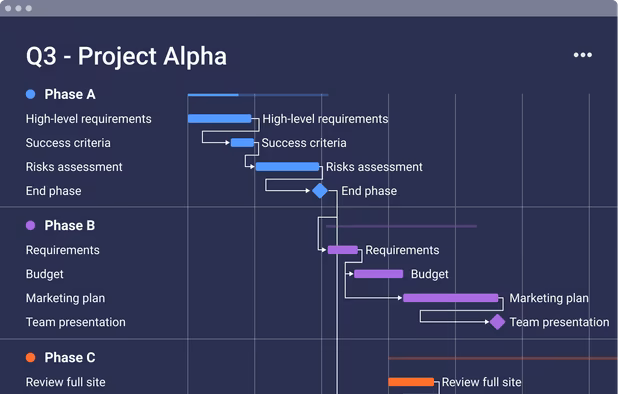Click the Review full site orange Gantt bar

point(411,382)
